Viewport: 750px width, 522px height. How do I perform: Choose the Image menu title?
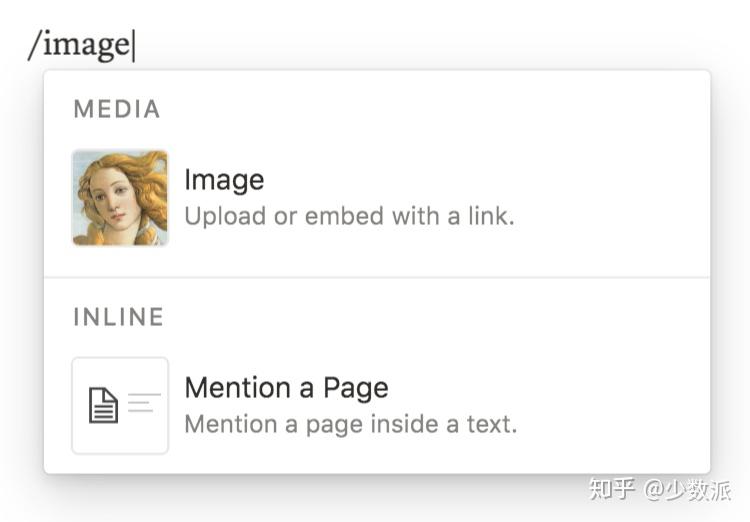[224, 180]
